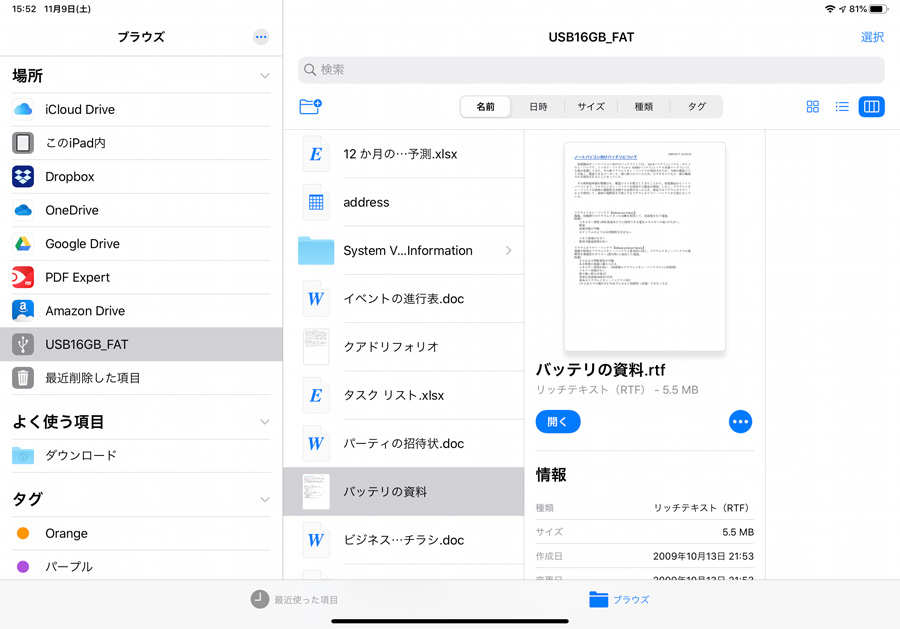Collapse the よく使う項目 section
This screenshot has height=629, width=900.
point(265,422)
